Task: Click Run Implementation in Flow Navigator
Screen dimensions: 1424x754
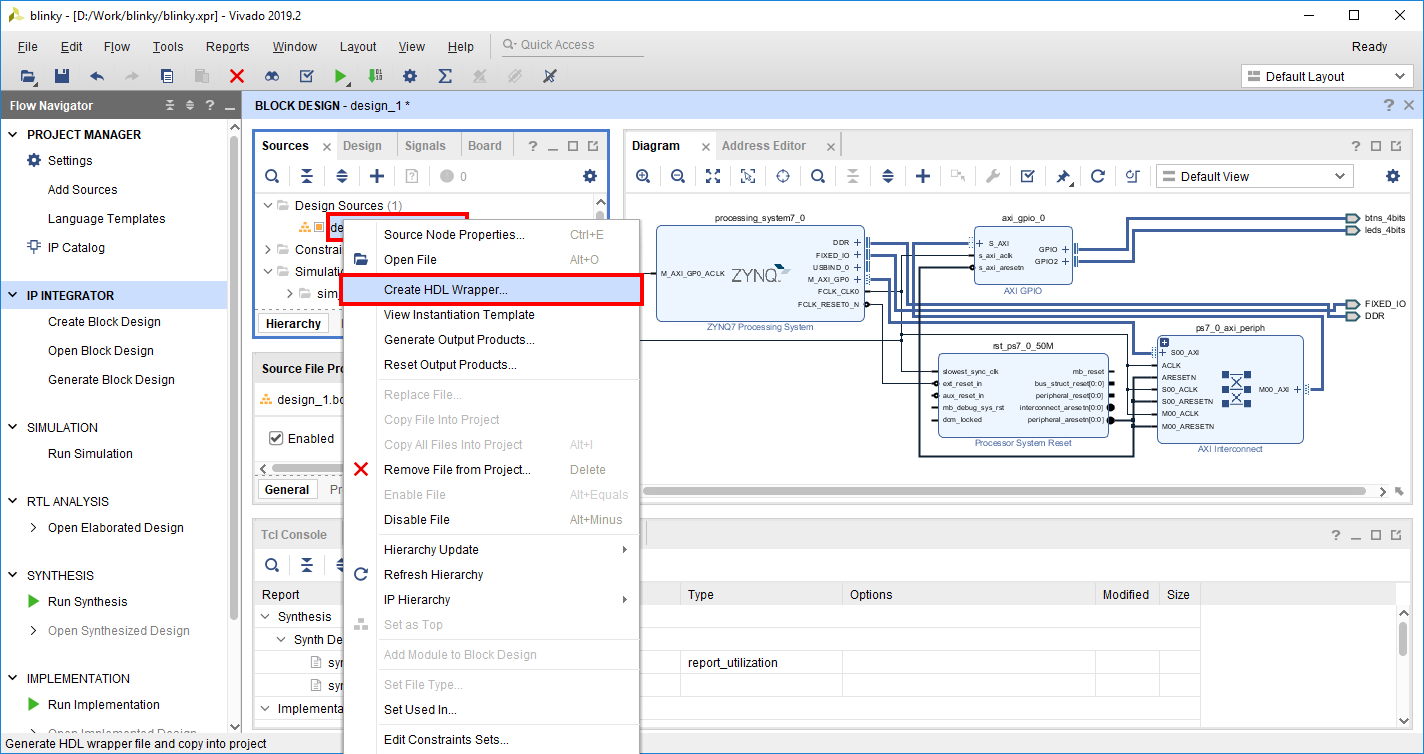Action: [x=104, y=704]
